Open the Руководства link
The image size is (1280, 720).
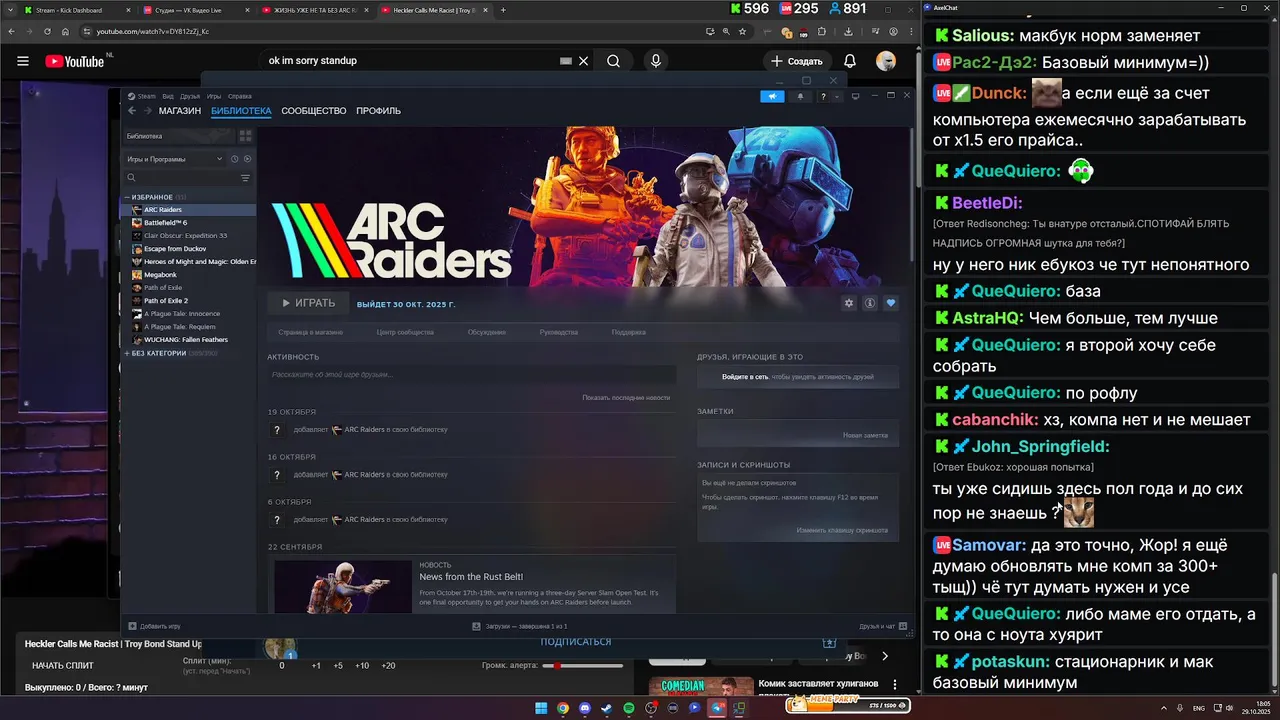[559, 332]
